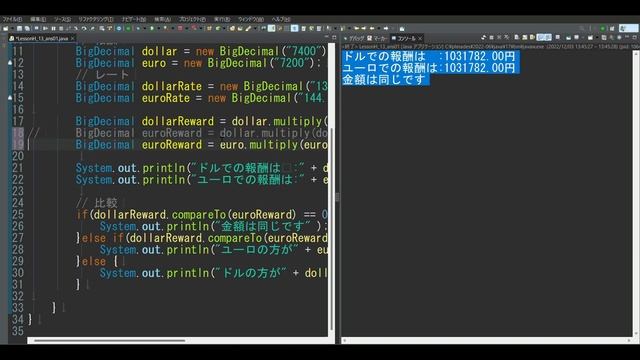This screenshot has width=640, height=360.
Task: Switch to the マーカー view tab
Action: pyautogui.click(x=377, y=38)
